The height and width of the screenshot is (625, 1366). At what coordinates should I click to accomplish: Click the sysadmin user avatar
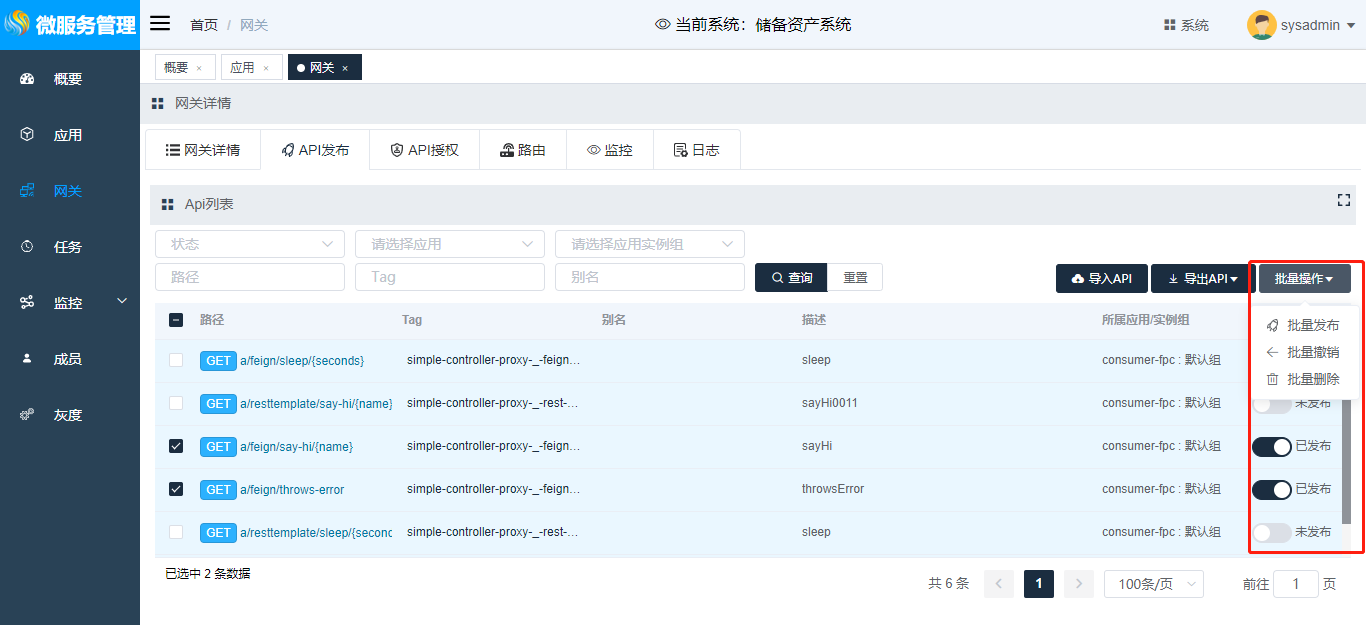[x=1261, y=25]
